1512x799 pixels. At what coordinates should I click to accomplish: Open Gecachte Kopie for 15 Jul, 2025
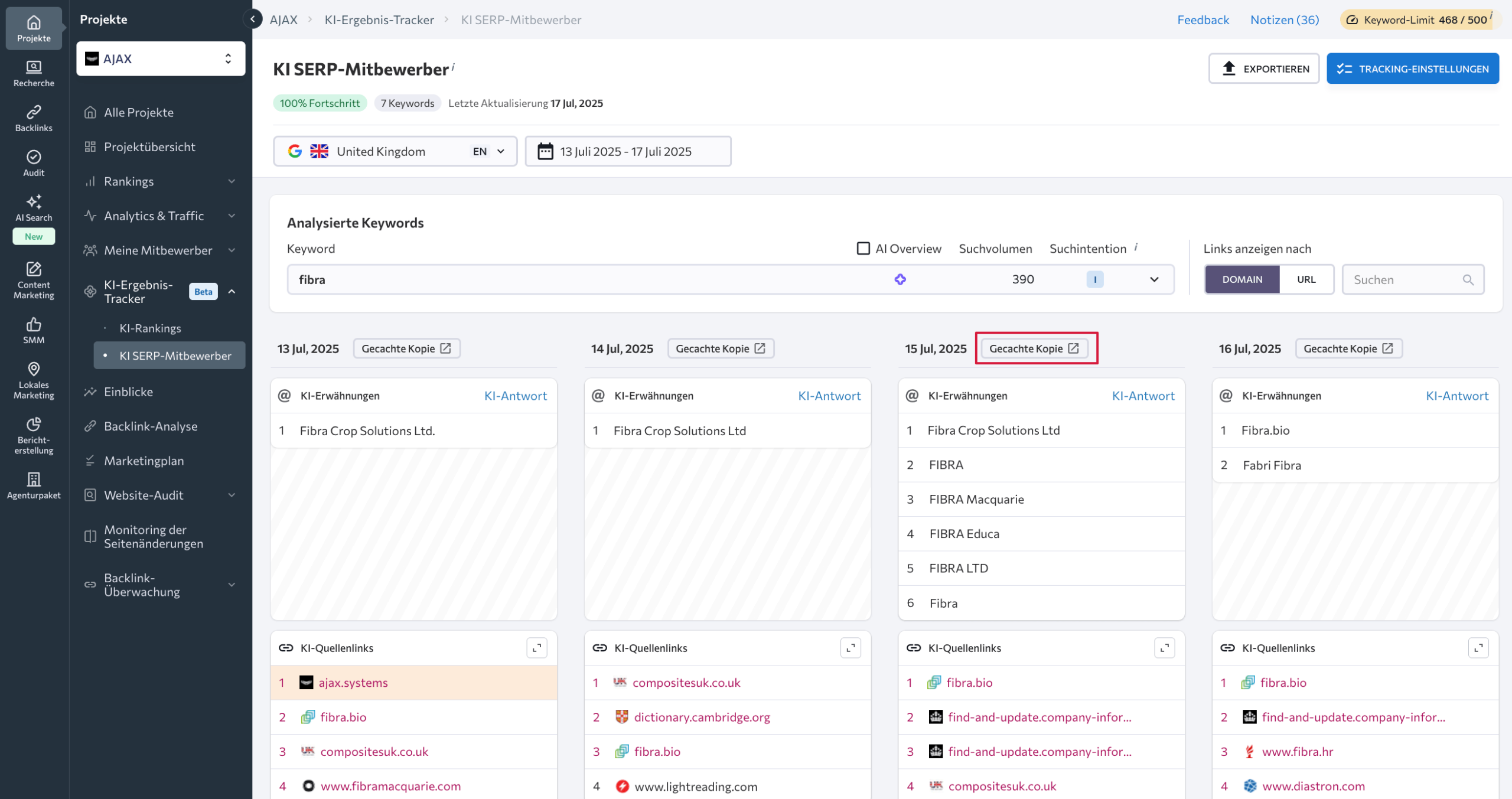(x=1034, y=348)
